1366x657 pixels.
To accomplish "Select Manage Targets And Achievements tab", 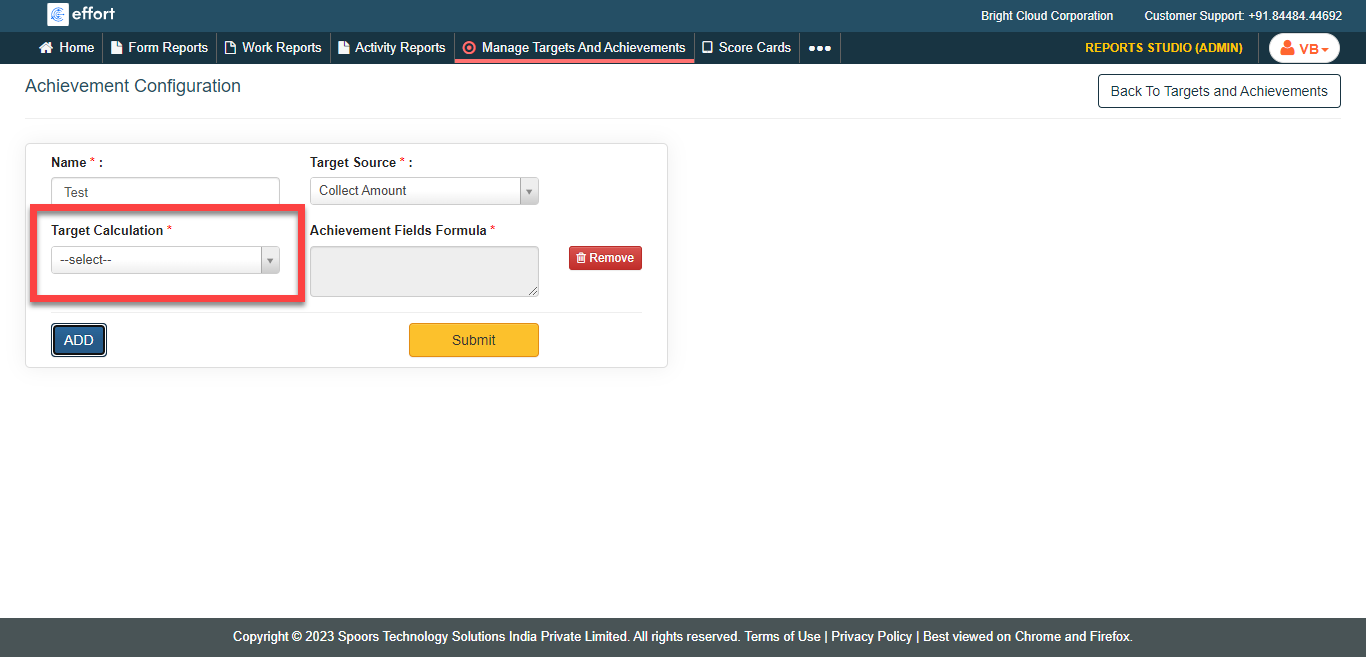I will 574,47.
